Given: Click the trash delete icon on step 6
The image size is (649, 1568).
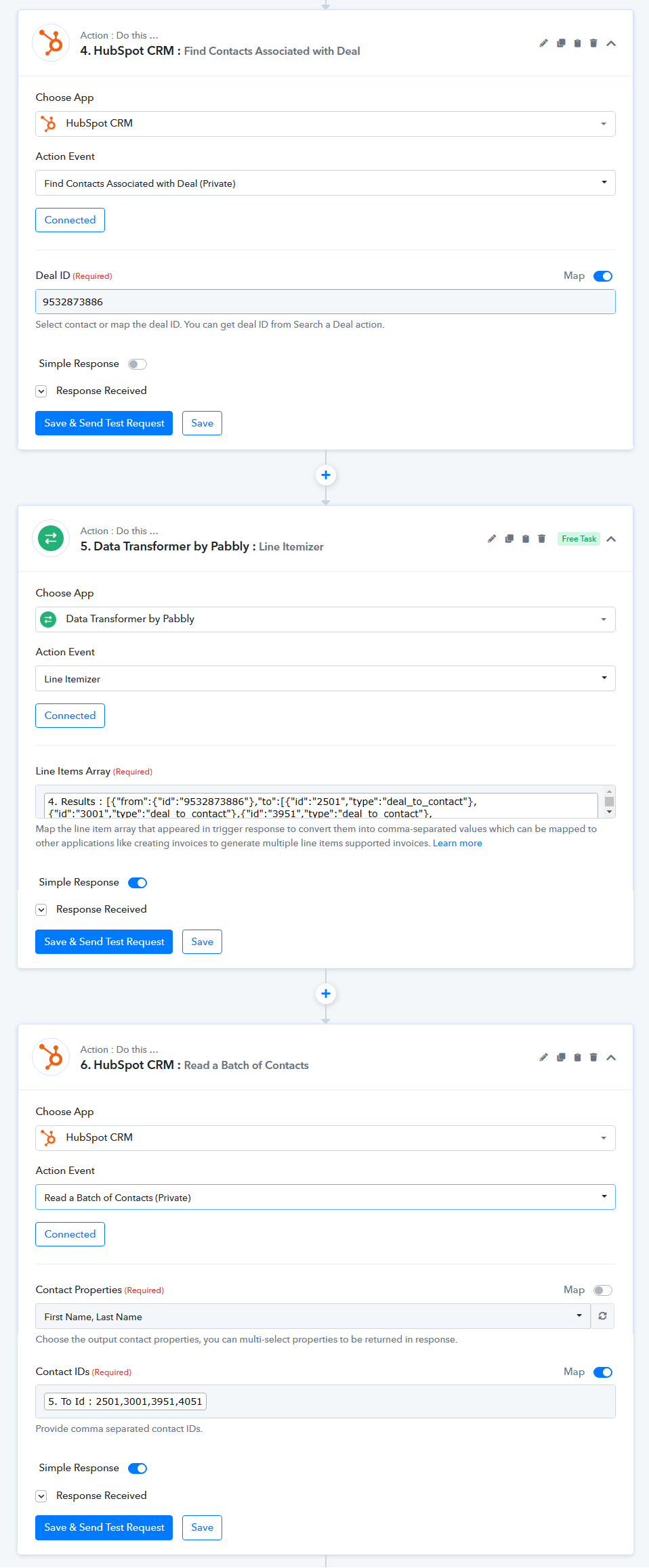Looking at the screenshot, I should (x=593, y=1058).
